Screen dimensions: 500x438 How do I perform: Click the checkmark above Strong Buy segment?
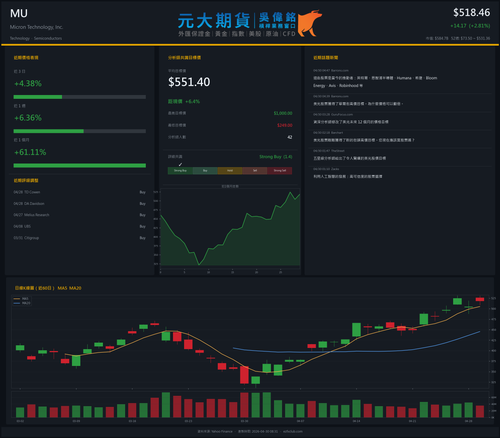tap(180, 164)
